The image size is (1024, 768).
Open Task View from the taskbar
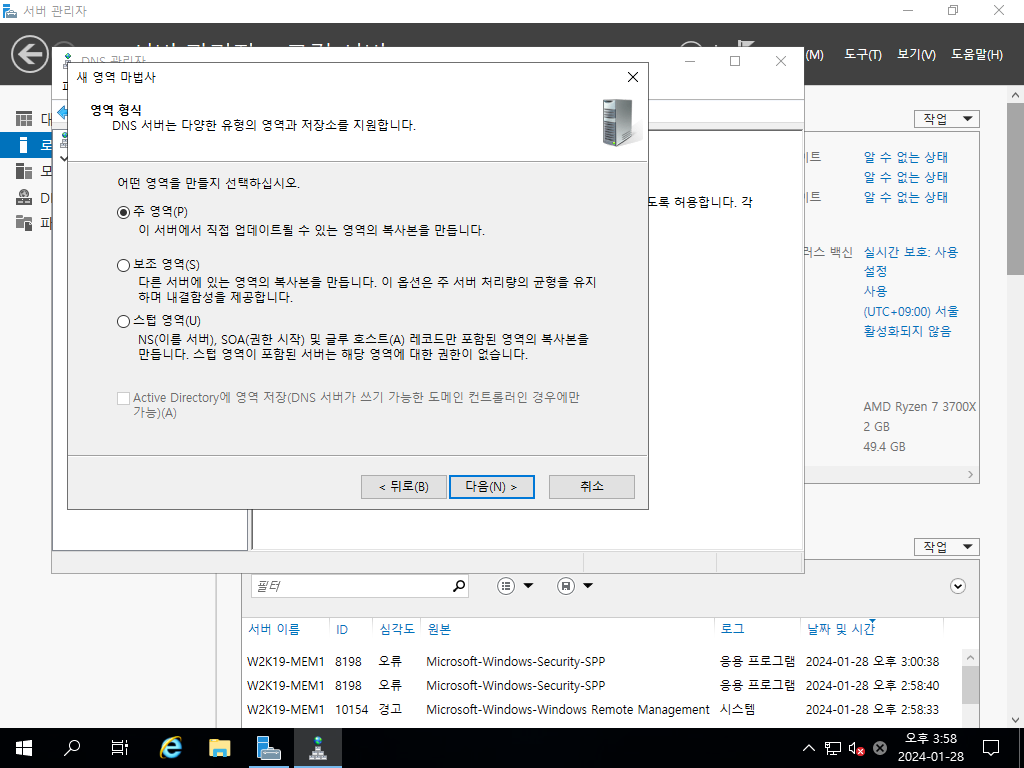pos(120,748)
